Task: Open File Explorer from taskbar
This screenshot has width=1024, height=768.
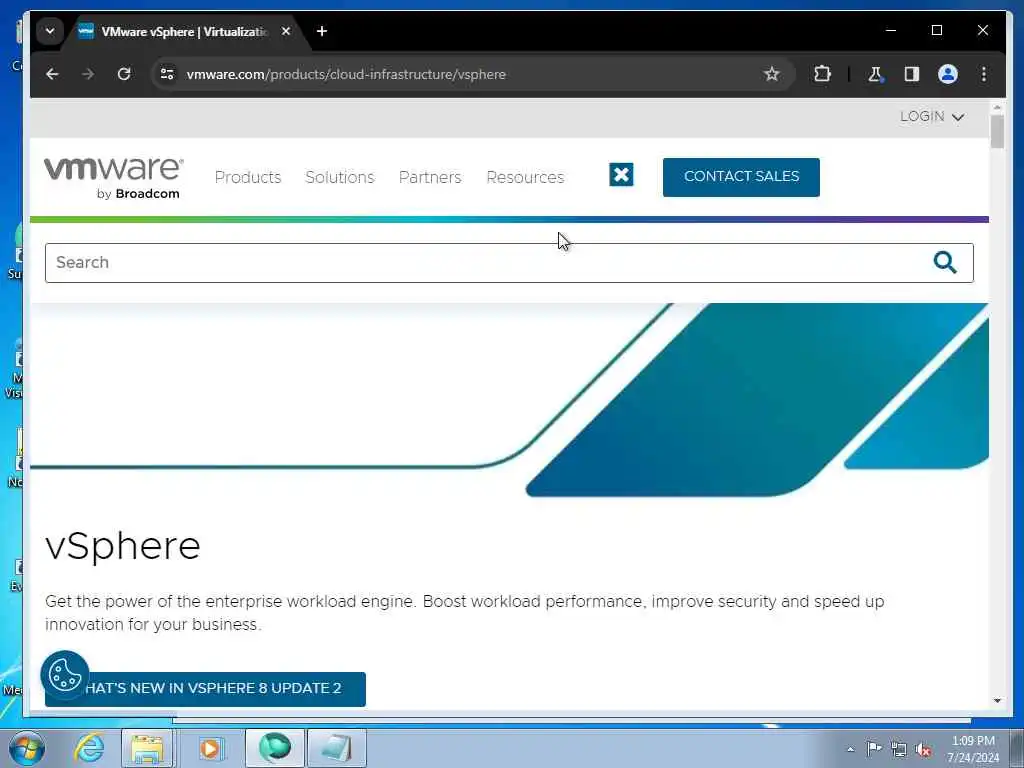Action: (148, 748)
